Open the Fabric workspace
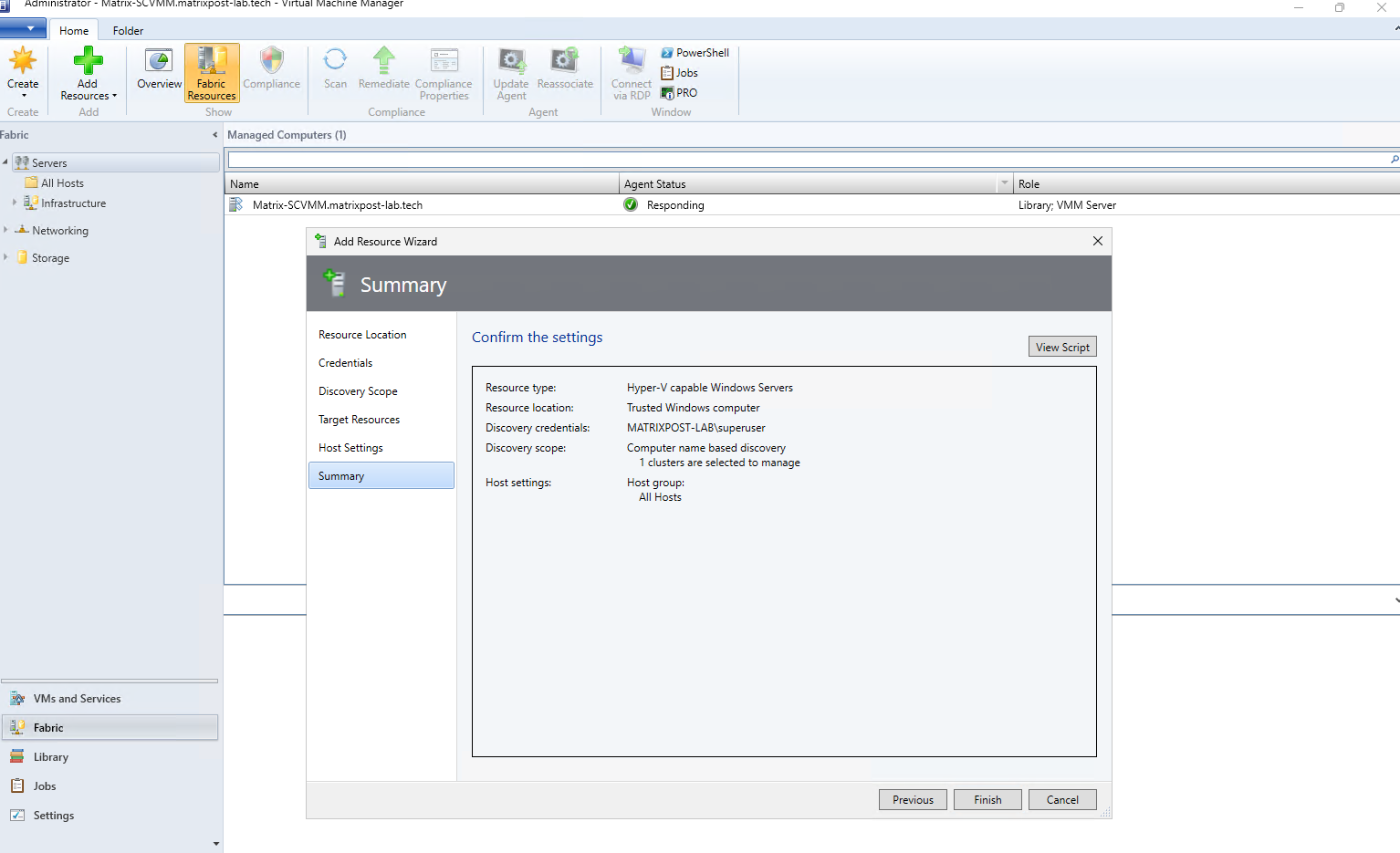 coord(110,728)
